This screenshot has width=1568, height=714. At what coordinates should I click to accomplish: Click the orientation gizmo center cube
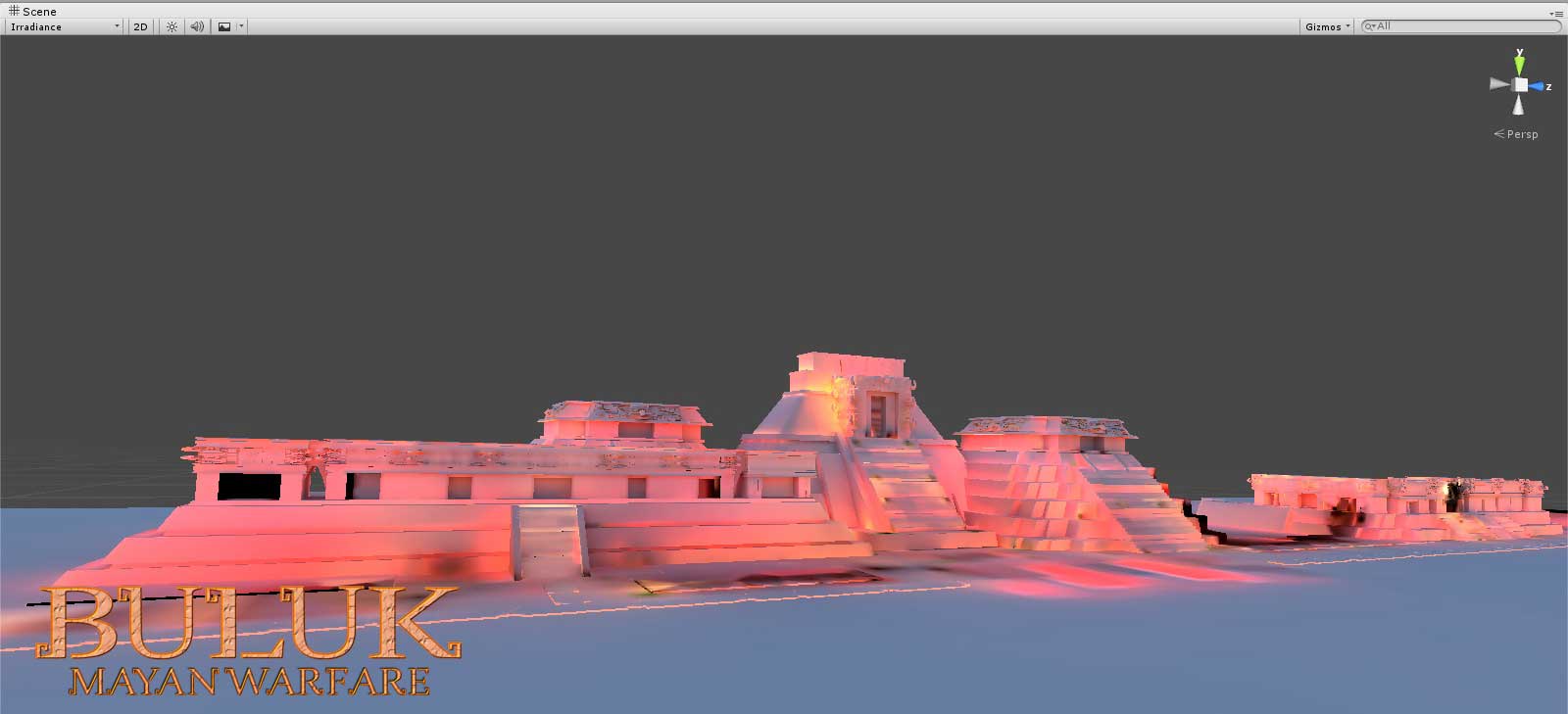coord(1519,85)
